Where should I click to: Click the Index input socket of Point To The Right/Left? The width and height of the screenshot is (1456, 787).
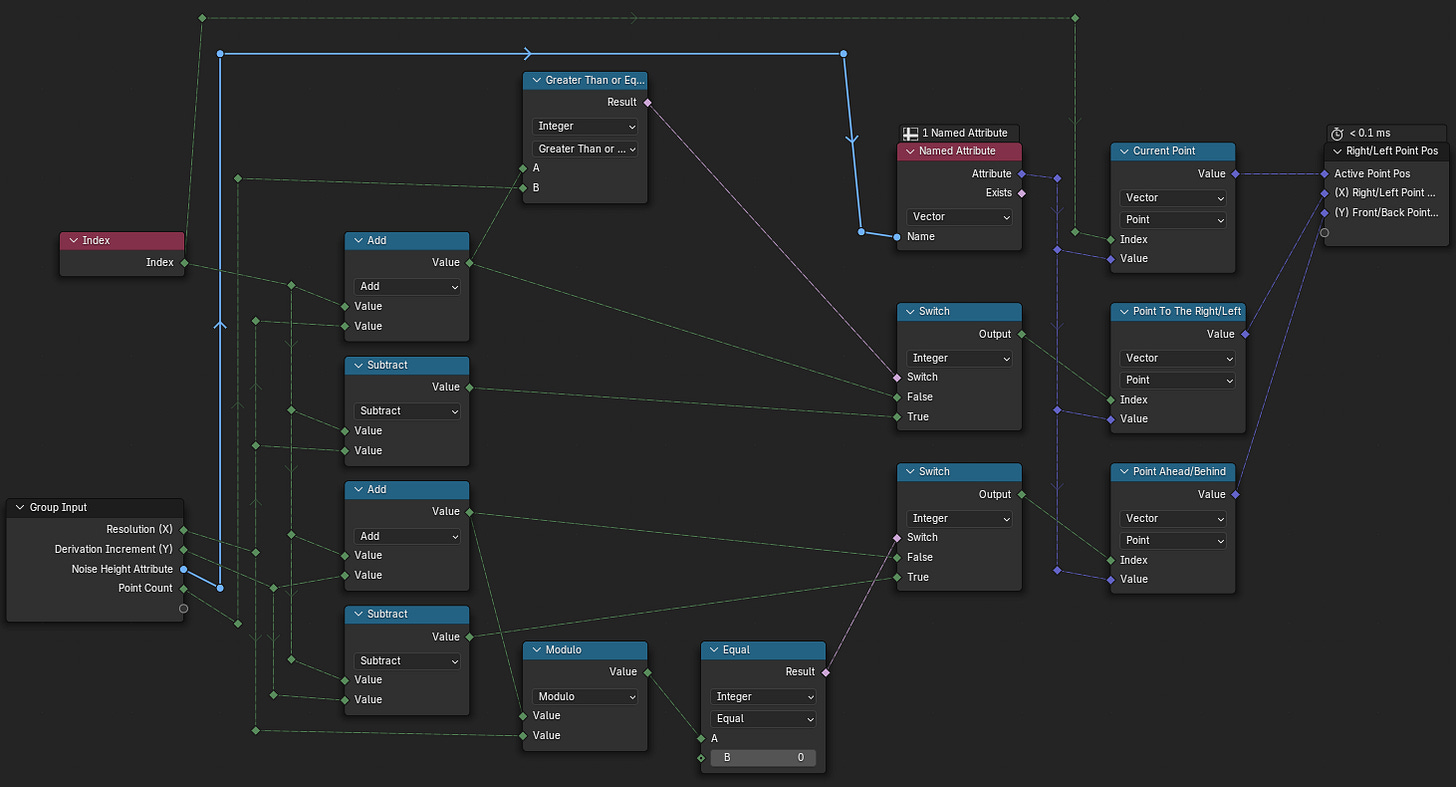point(1110,400)
